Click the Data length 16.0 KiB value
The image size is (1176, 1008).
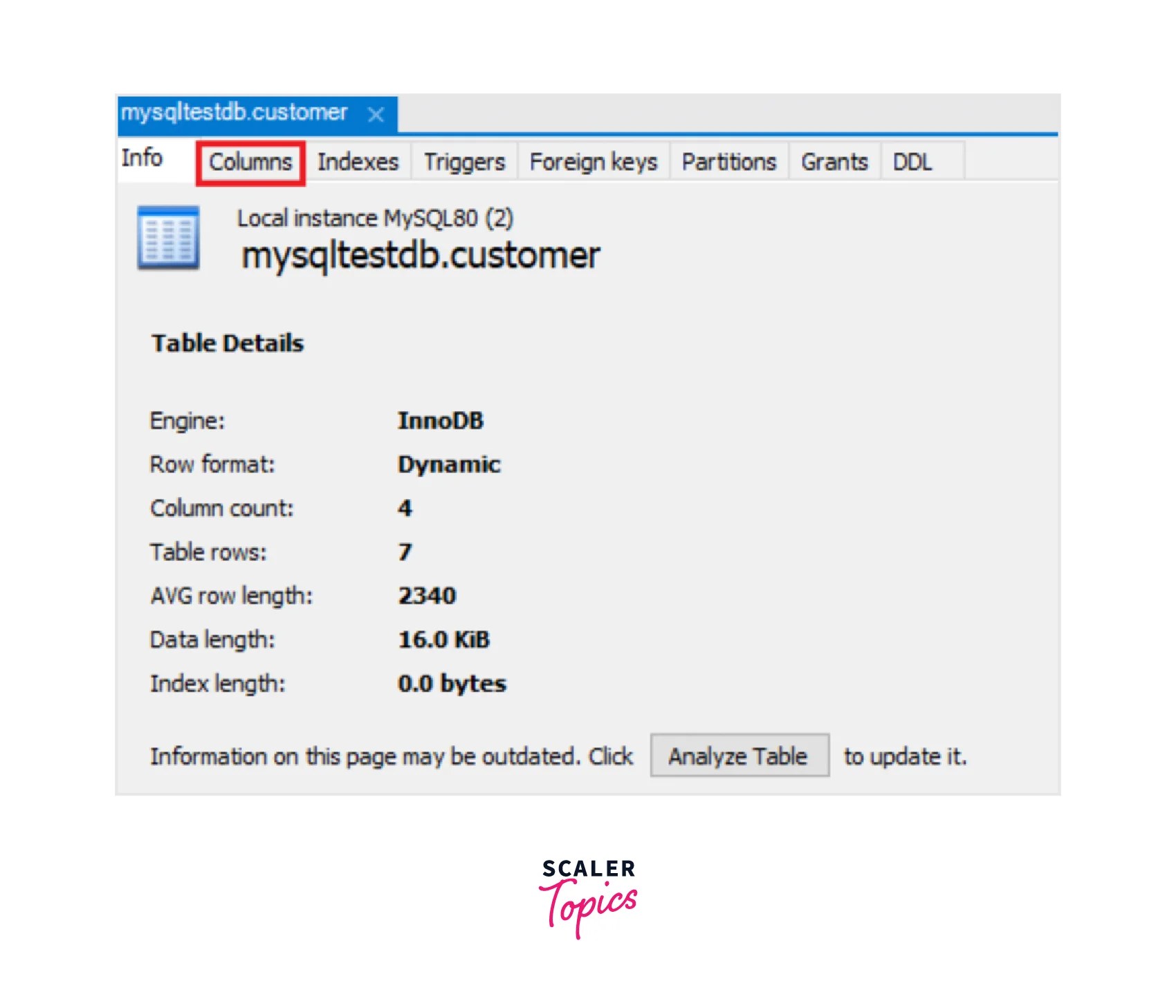point(443,639)
